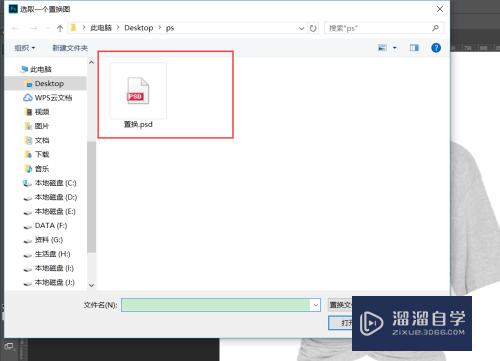Click the music note icon beside 音乐
Screen dimensions: 500x361
point(29,169)
